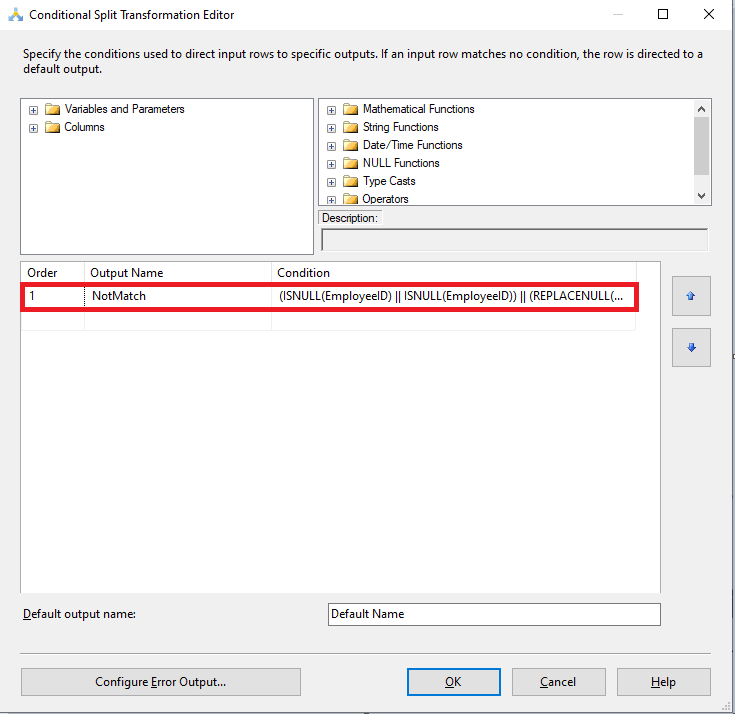Expand the Variables and Parameters node
The image size is (735, 714).
point(33,110)
